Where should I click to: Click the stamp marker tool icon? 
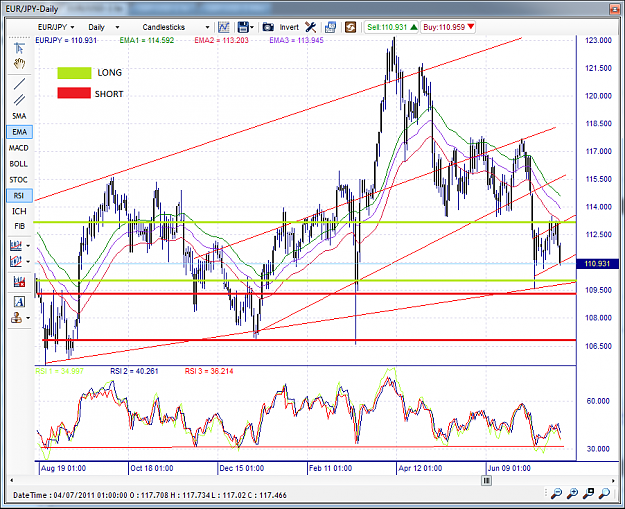click(x=16, y=318)
